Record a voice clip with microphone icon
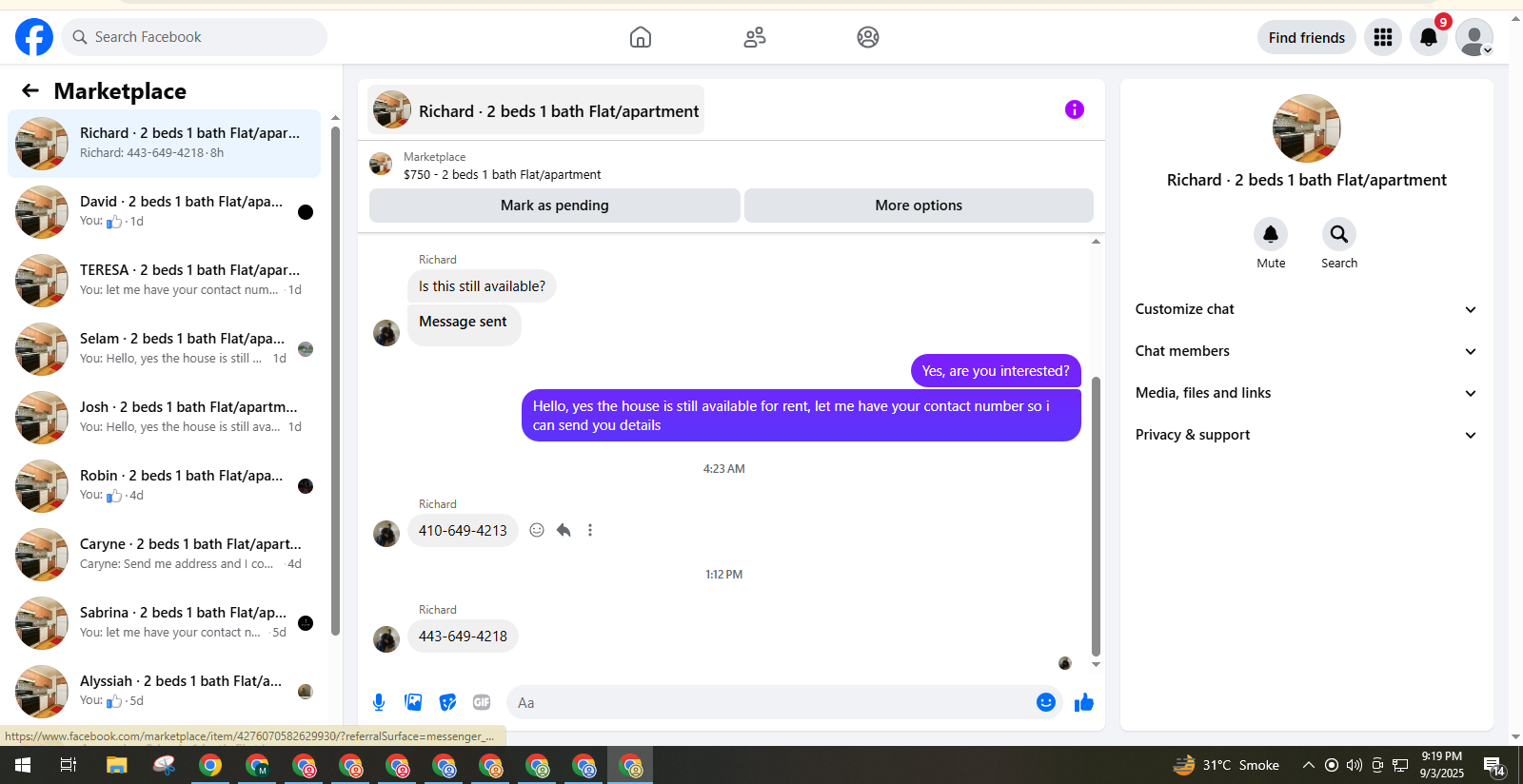1523x784 pixels. click(379, 702)
